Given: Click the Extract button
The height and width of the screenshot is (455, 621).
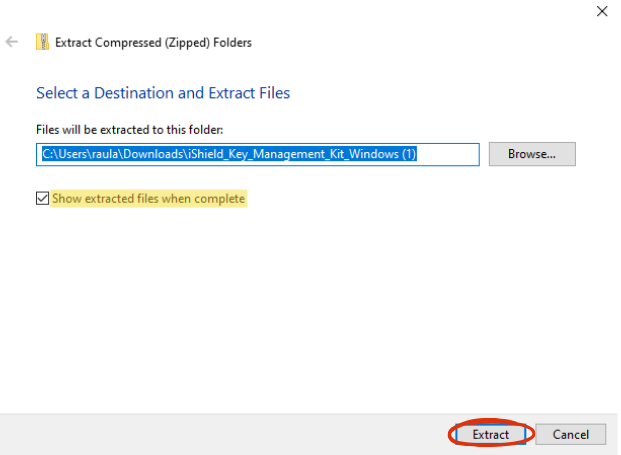Looking at the screenshot, I should 490,434.
